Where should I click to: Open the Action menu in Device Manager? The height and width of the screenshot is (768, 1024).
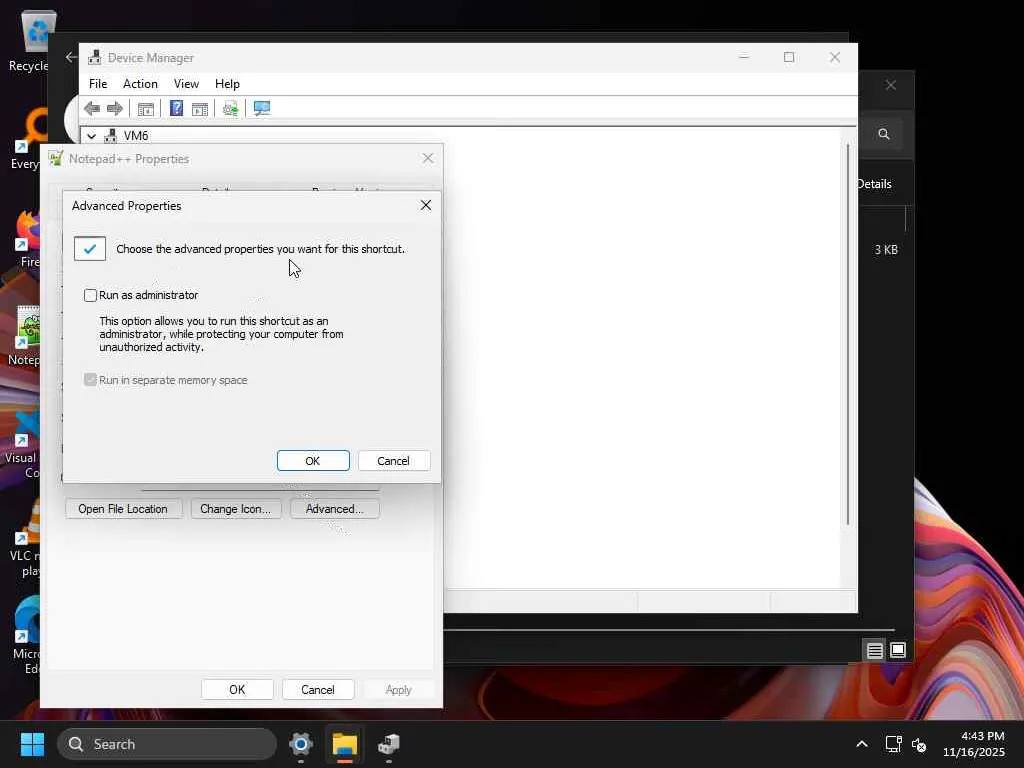click(x=140, y=84)
